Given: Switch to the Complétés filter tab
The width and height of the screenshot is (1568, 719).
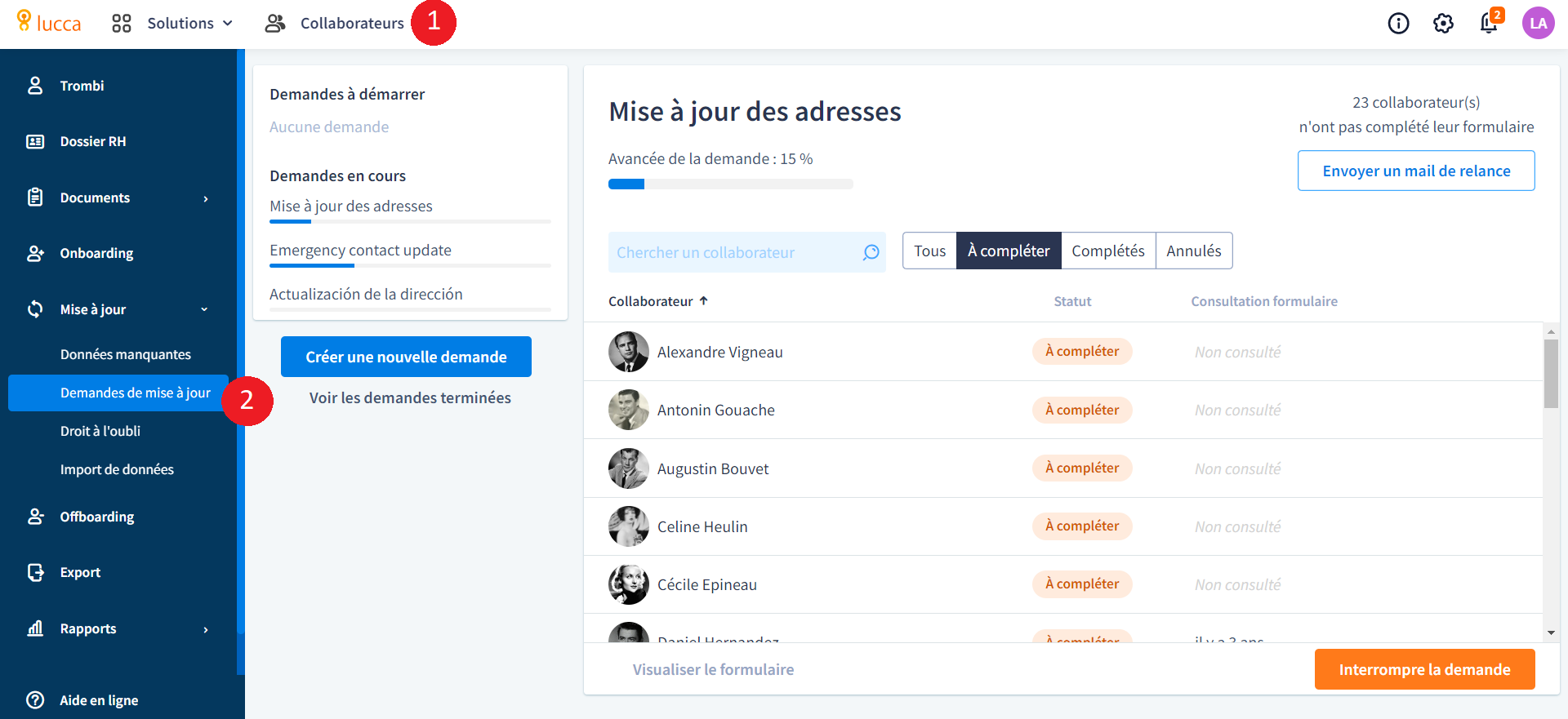Looking at the screenshot, I should pyautogui.click(x=1108, y=251).
